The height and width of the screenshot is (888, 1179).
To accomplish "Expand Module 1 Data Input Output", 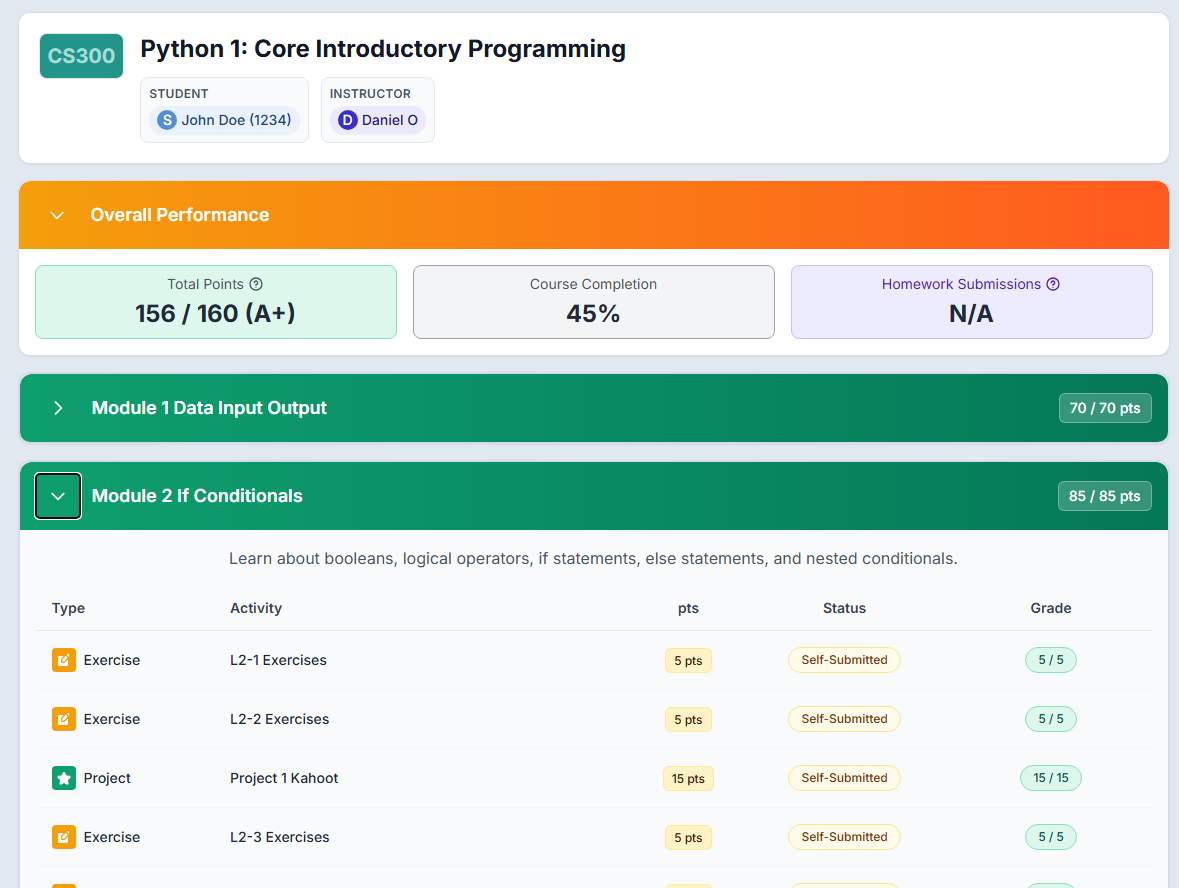I will 58,408.
